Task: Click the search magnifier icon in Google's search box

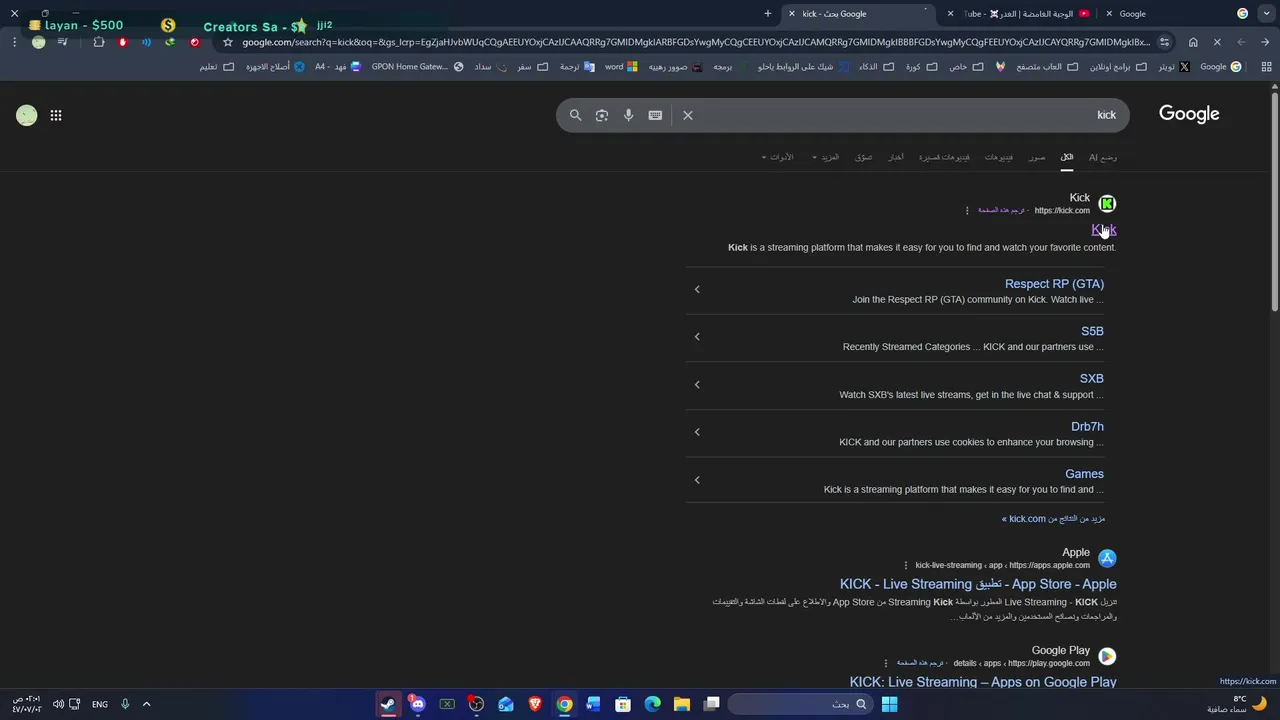Action: coord(575,115)
